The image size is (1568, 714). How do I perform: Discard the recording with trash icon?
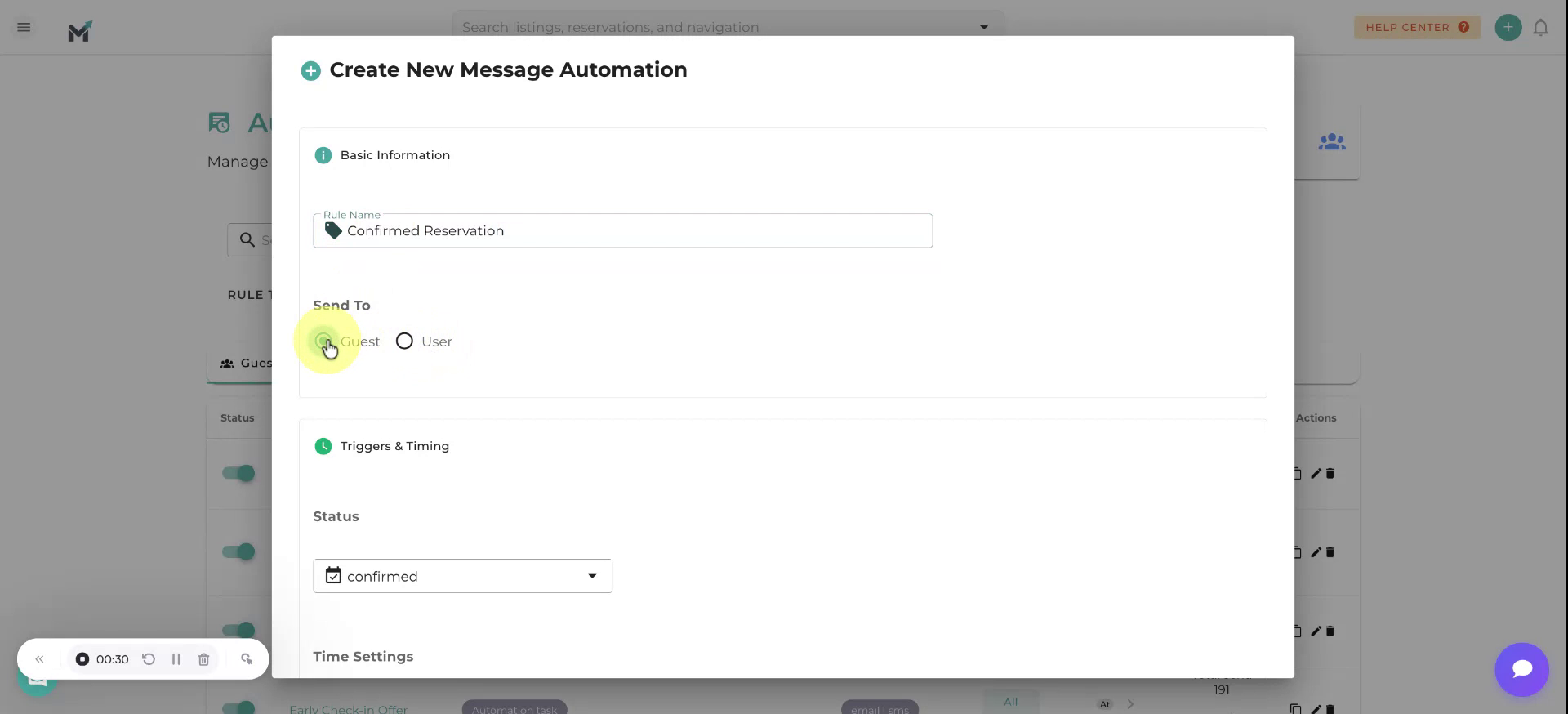(203, 659)
